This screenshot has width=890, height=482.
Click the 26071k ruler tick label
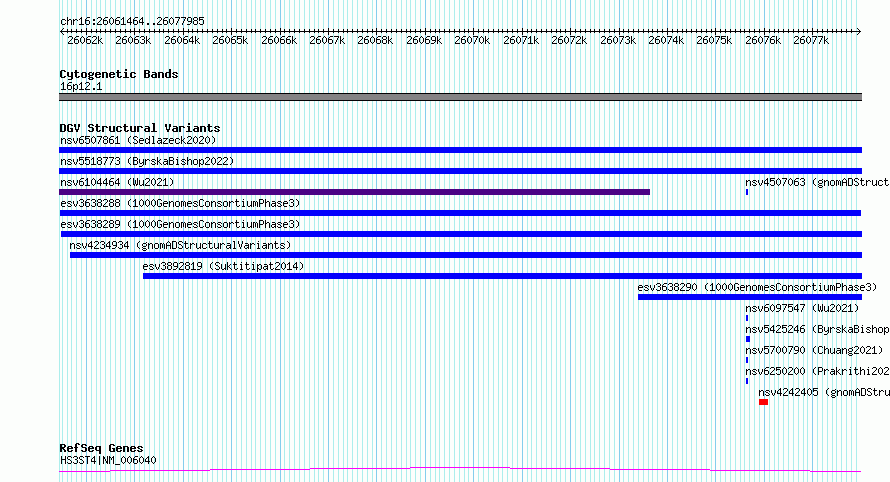[521, 40]
